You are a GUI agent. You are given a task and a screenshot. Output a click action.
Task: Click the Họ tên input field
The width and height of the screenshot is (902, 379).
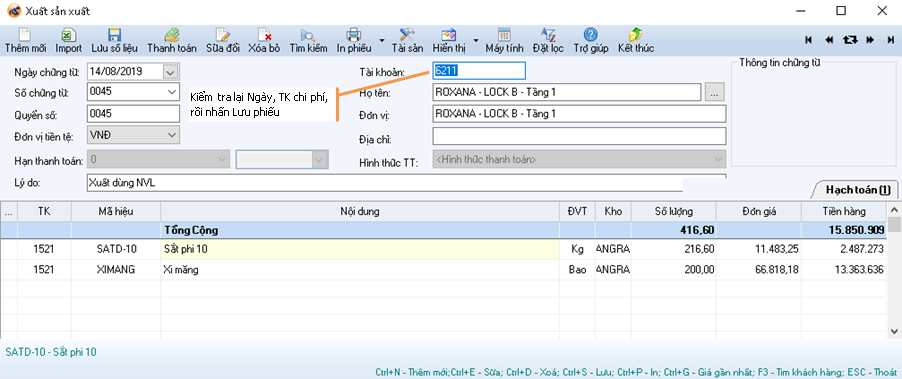click(x=567, y=92)
